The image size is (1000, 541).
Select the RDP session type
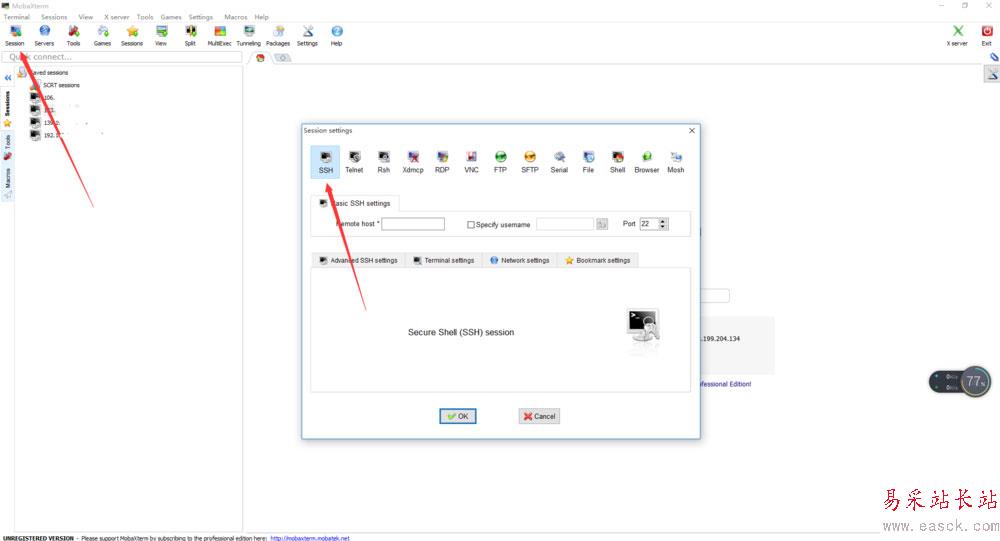[442, 162]
